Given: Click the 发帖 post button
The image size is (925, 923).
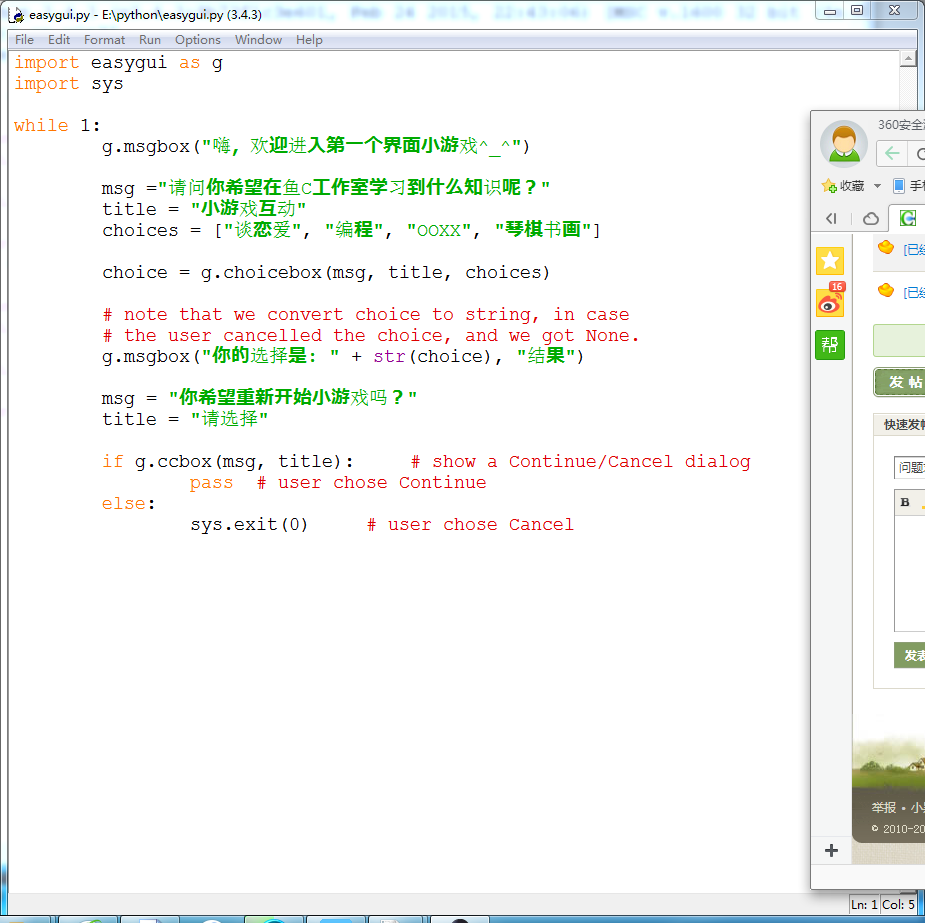Looking at the screenshot, I should point(900,382).
